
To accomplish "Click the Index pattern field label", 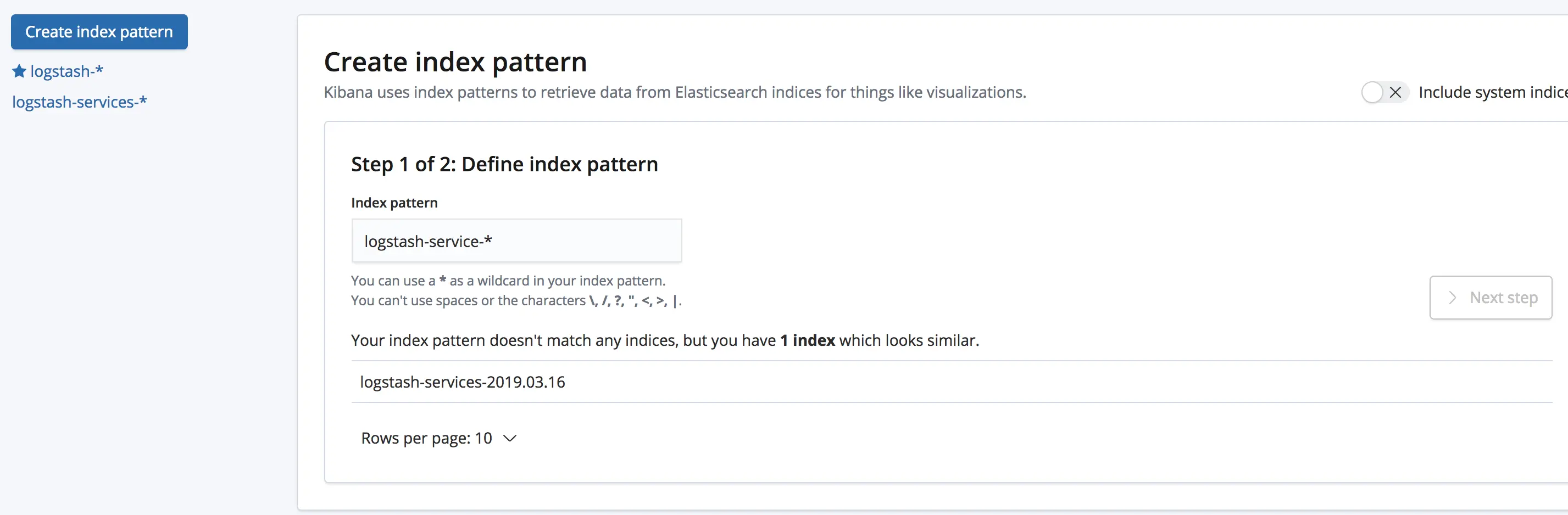I will pos(394,203).
